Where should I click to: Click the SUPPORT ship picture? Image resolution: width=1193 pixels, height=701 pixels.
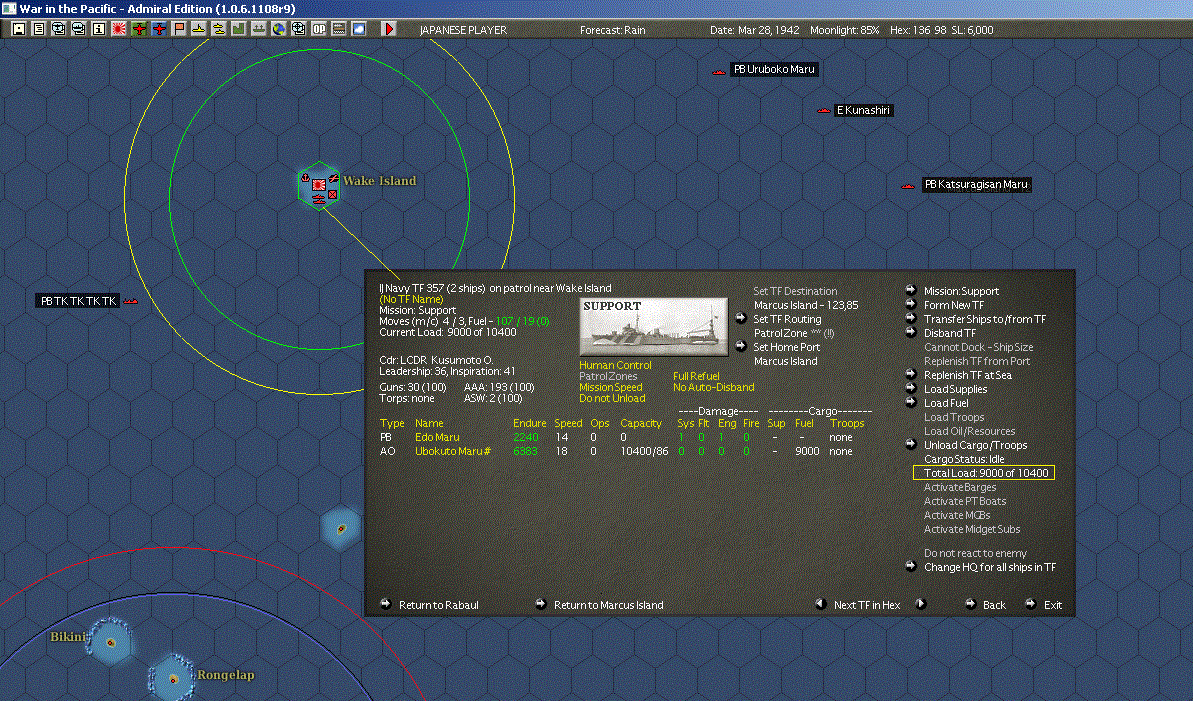[x=654, y=327]
